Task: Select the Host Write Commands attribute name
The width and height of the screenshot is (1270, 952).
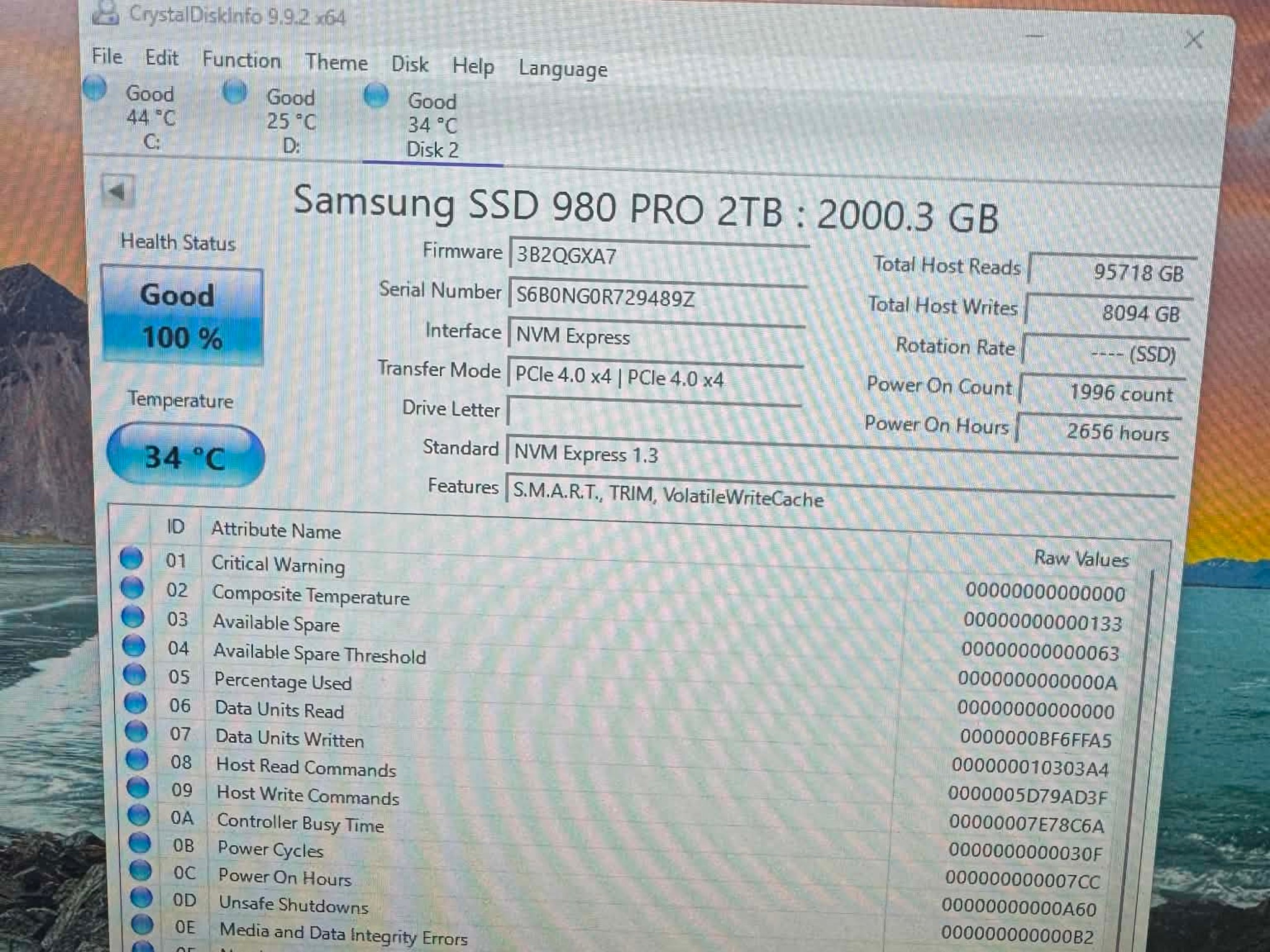Action: (308, 795)
